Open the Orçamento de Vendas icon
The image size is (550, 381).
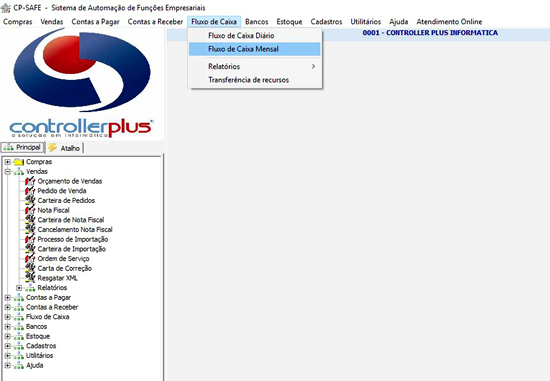(x=30, y=181)
